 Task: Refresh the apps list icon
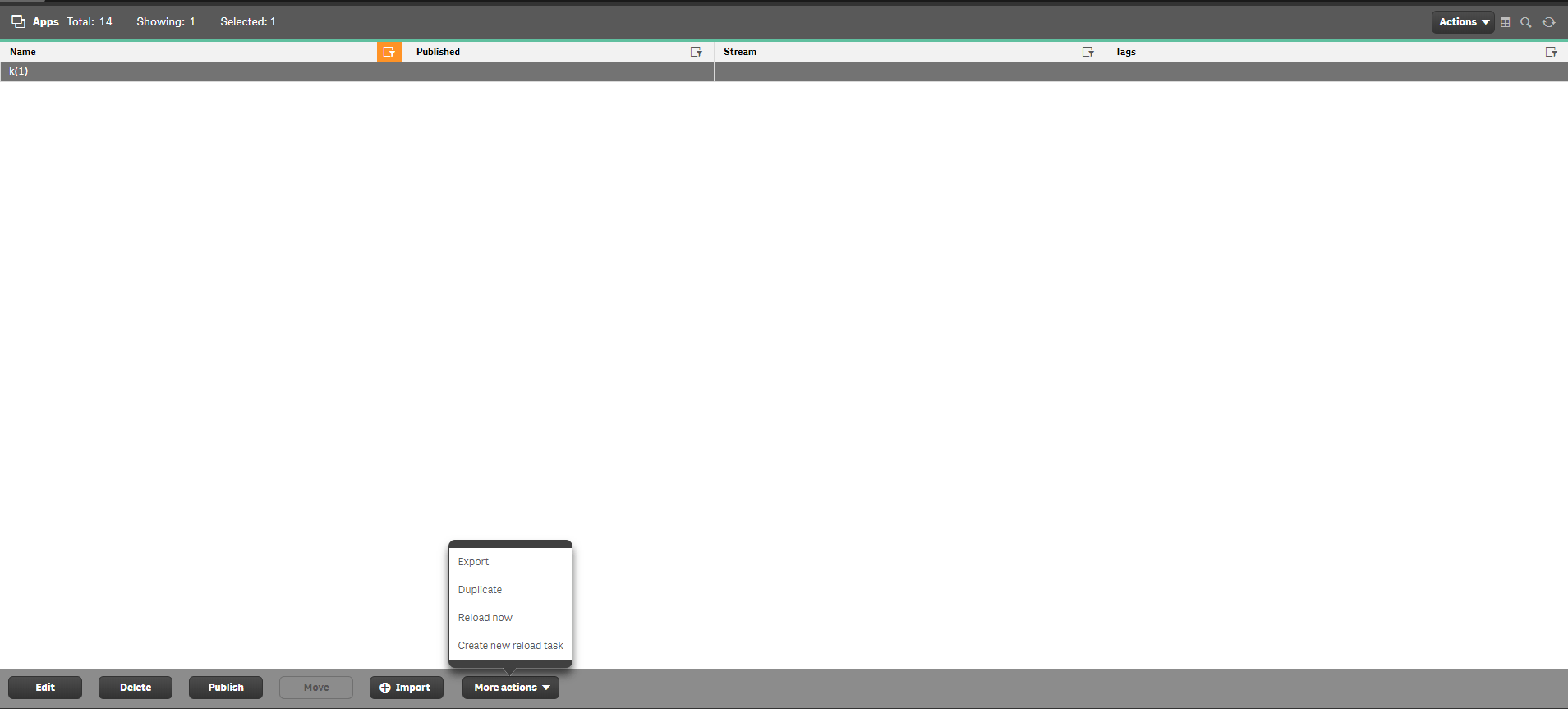point(1549,22)
